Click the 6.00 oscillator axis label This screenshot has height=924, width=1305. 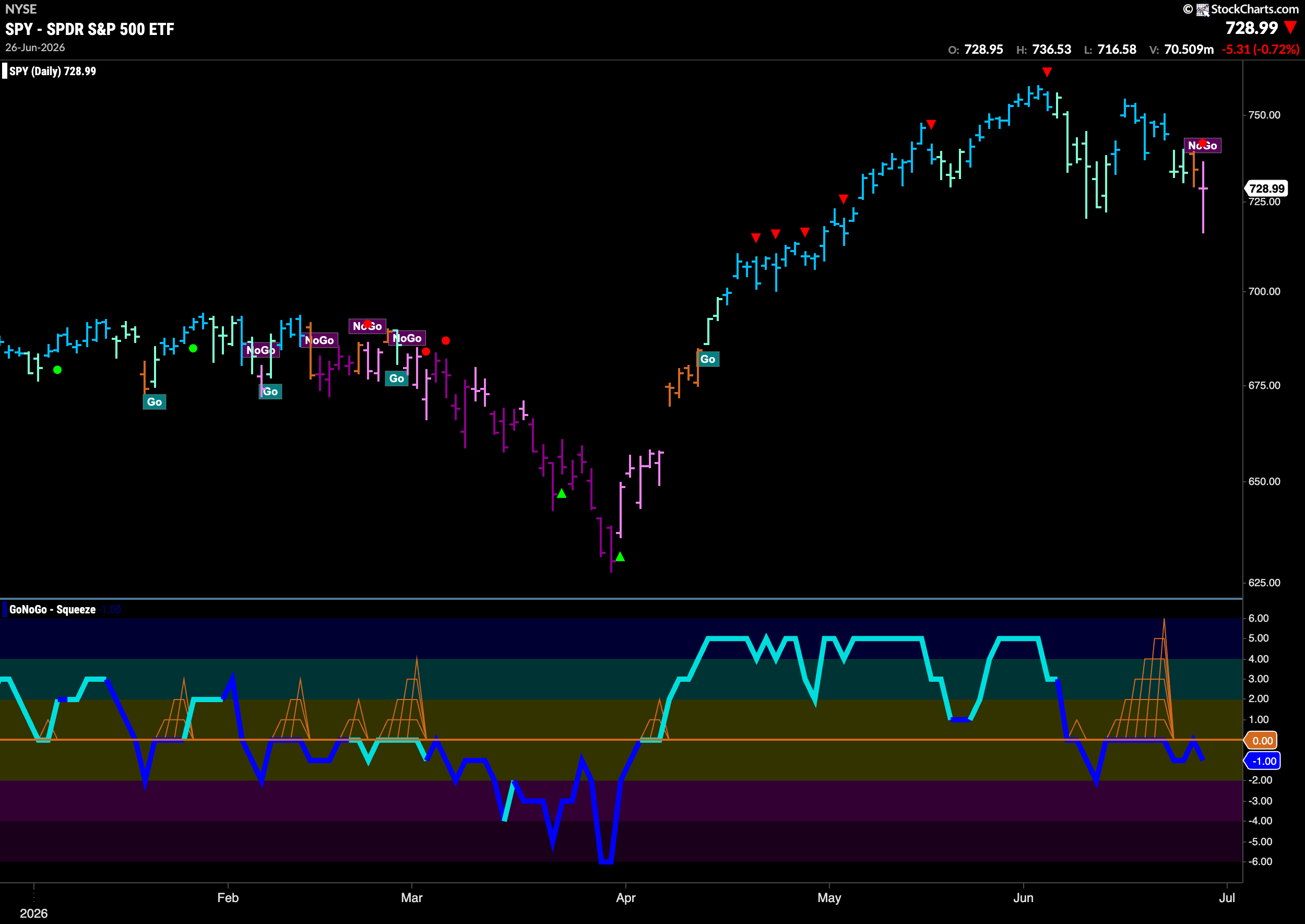[1259, 618]
